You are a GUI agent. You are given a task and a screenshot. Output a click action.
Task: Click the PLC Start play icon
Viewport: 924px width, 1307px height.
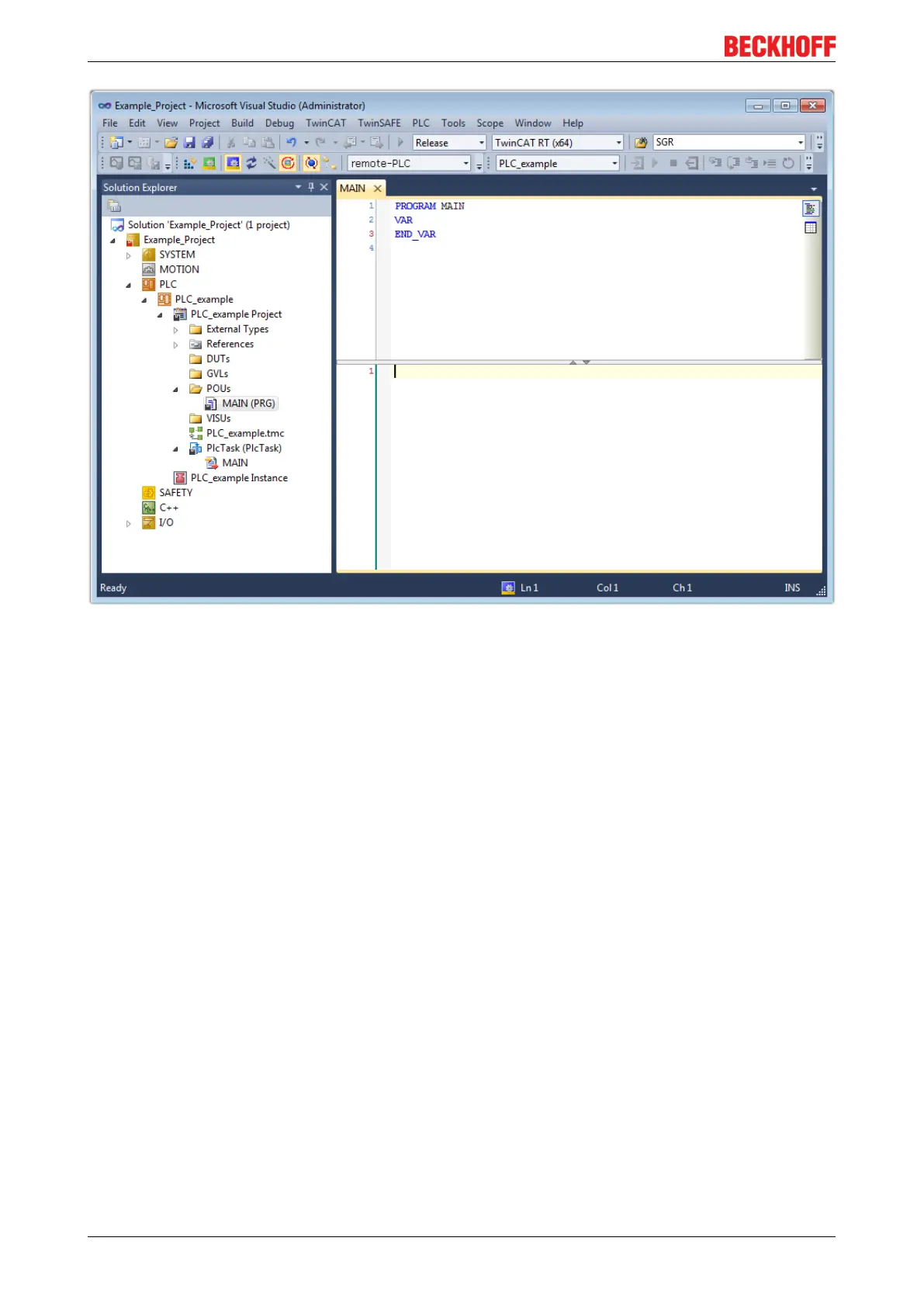tap(655, 163)
